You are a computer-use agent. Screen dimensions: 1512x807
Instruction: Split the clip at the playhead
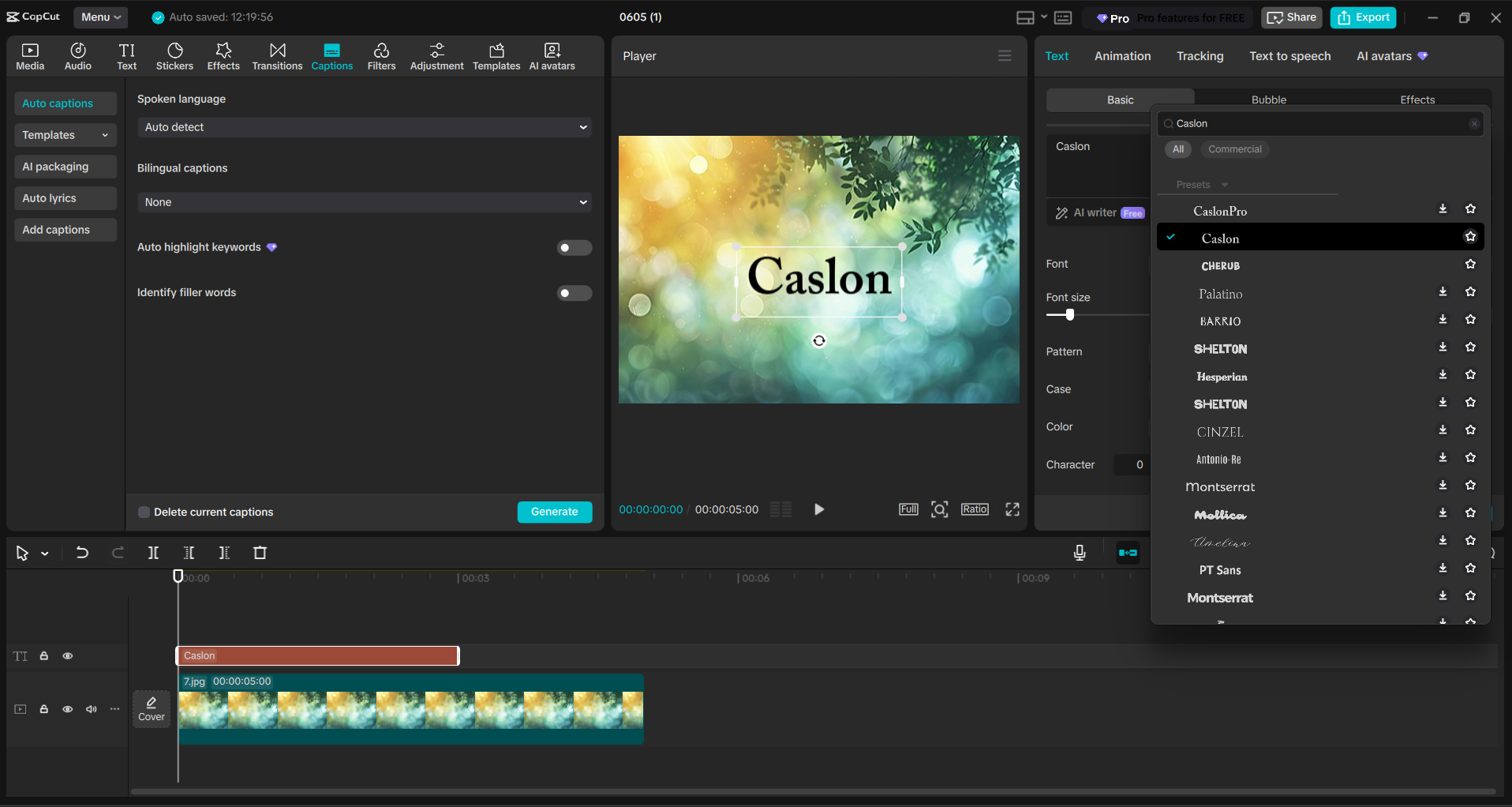coord(153,553)
